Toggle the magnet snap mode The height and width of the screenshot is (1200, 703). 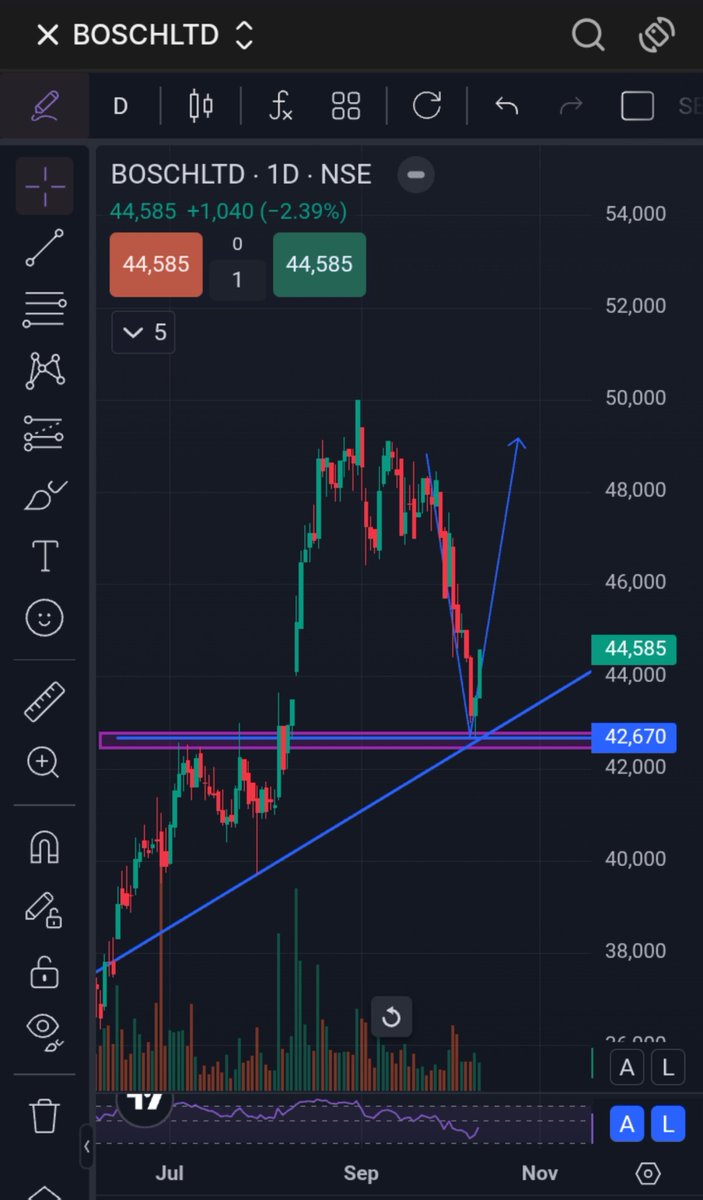point(44,847)
